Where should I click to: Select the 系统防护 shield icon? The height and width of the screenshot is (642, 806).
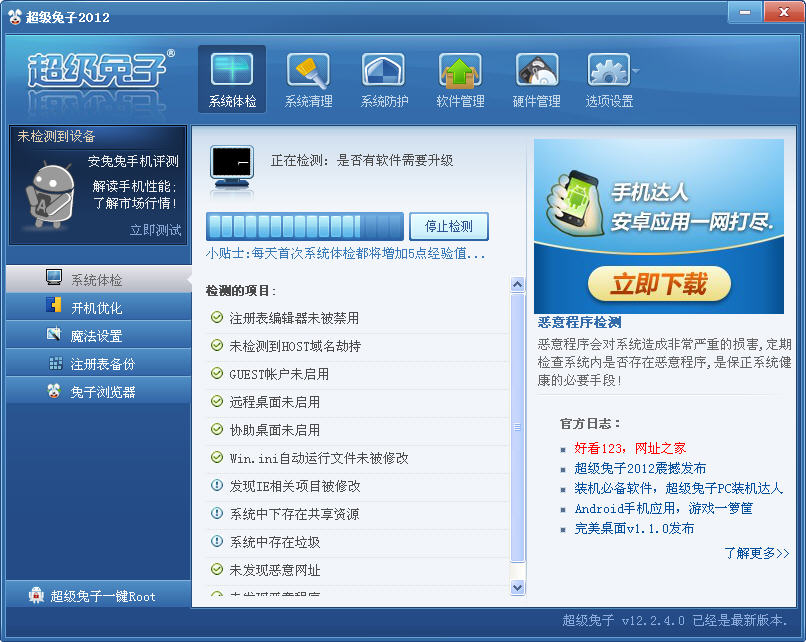coord(384,72)
